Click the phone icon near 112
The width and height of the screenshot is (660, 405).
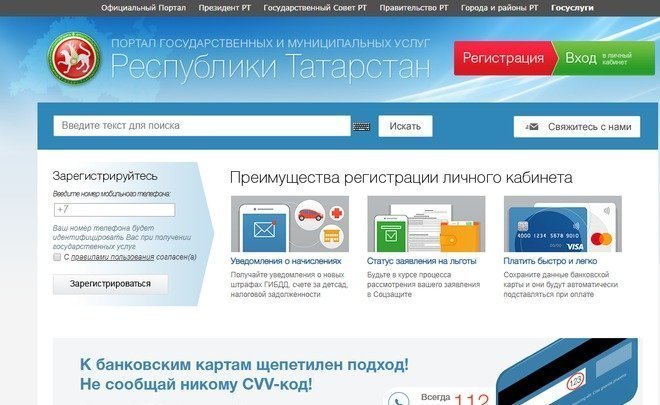click(x=399, y=398)
